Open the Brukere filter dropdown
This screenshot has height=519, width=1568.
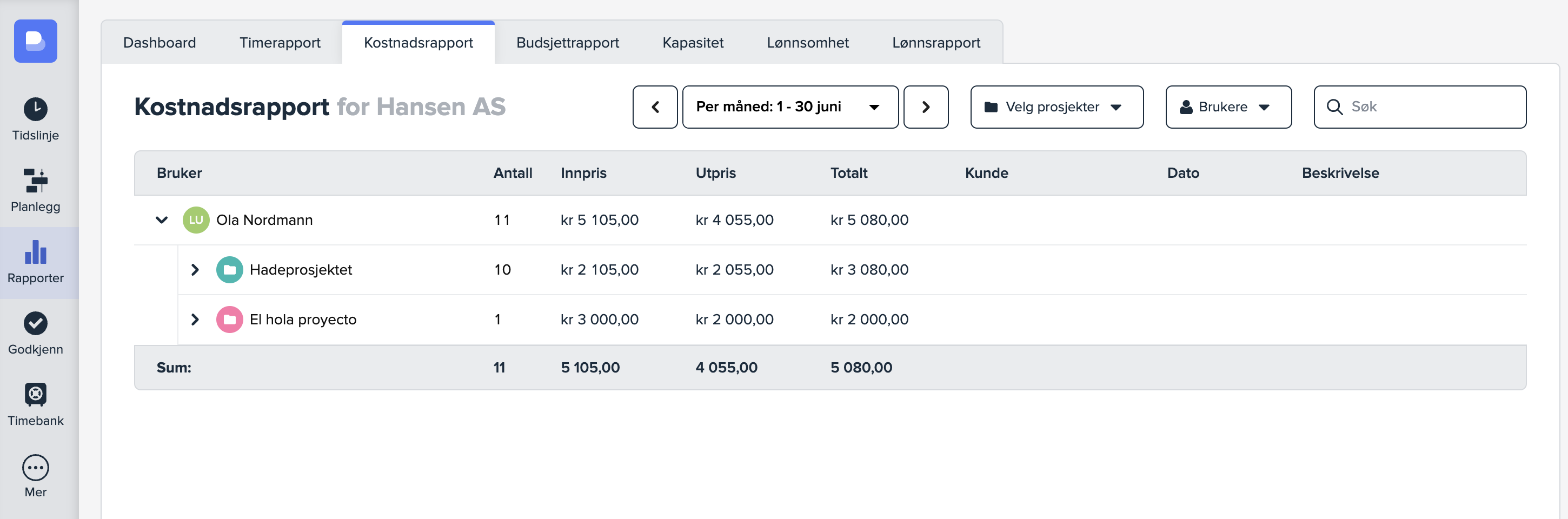pyautogui.click(x=1228, y=107)
